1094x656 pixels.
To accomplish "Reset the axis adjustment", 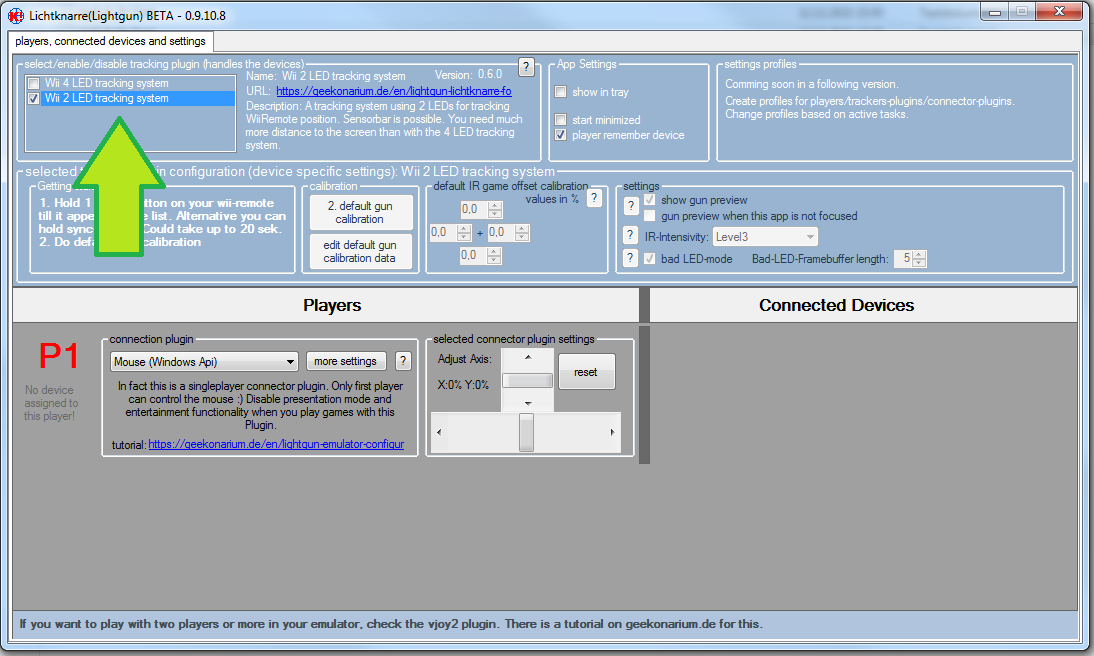I will click(586, 372).
